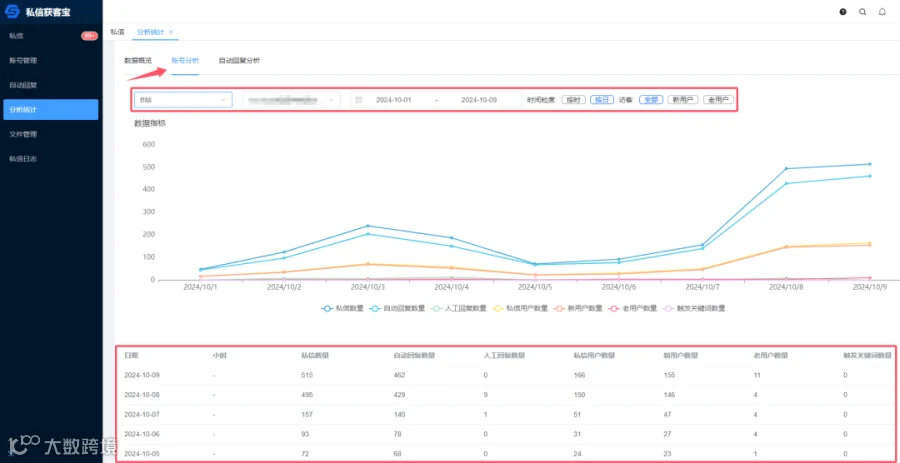Toggle 私信数量 legend marker

point(327,308)
